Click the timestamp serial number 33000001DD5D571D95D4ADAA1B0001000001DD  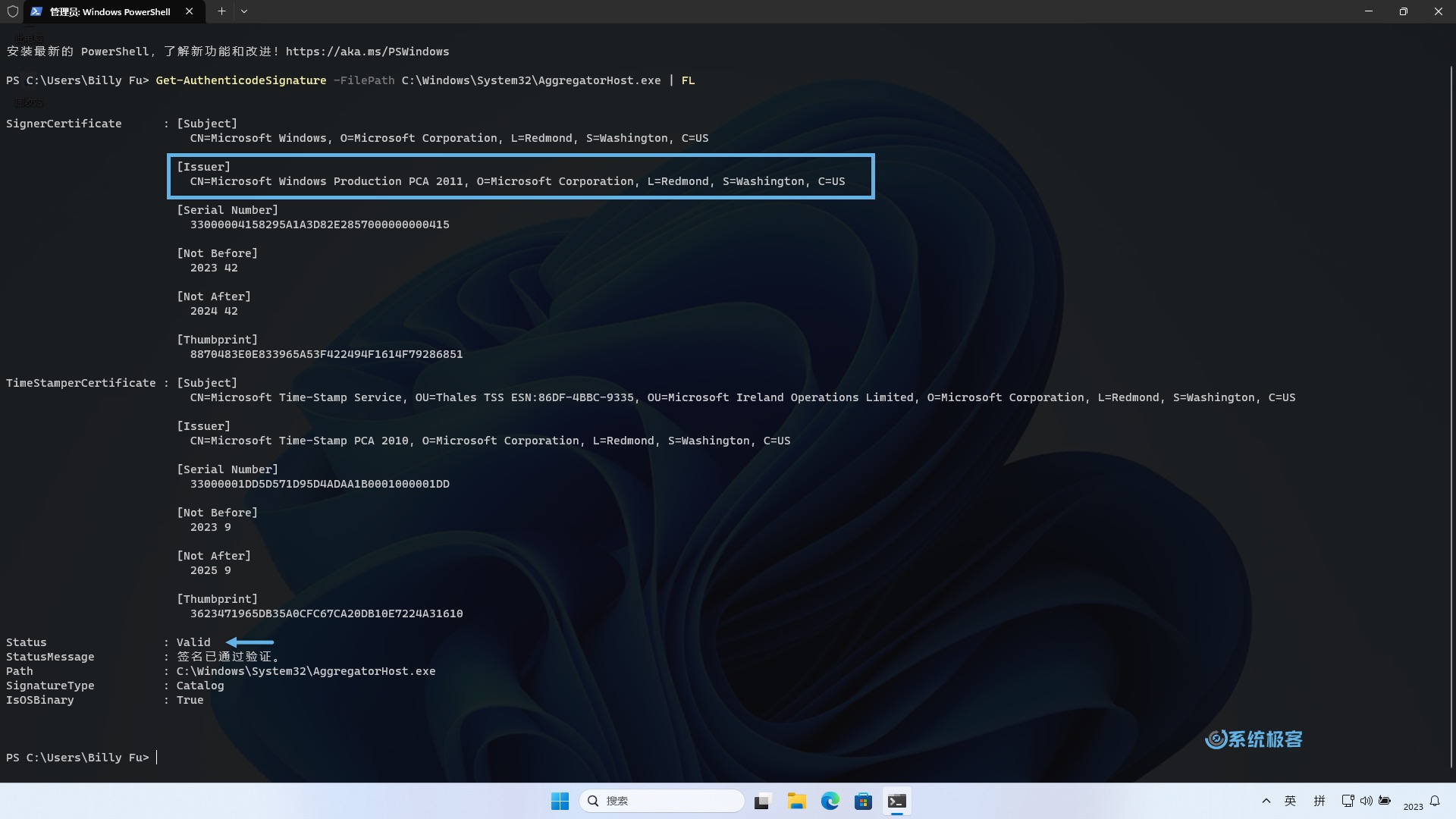[x=319, y=484]
